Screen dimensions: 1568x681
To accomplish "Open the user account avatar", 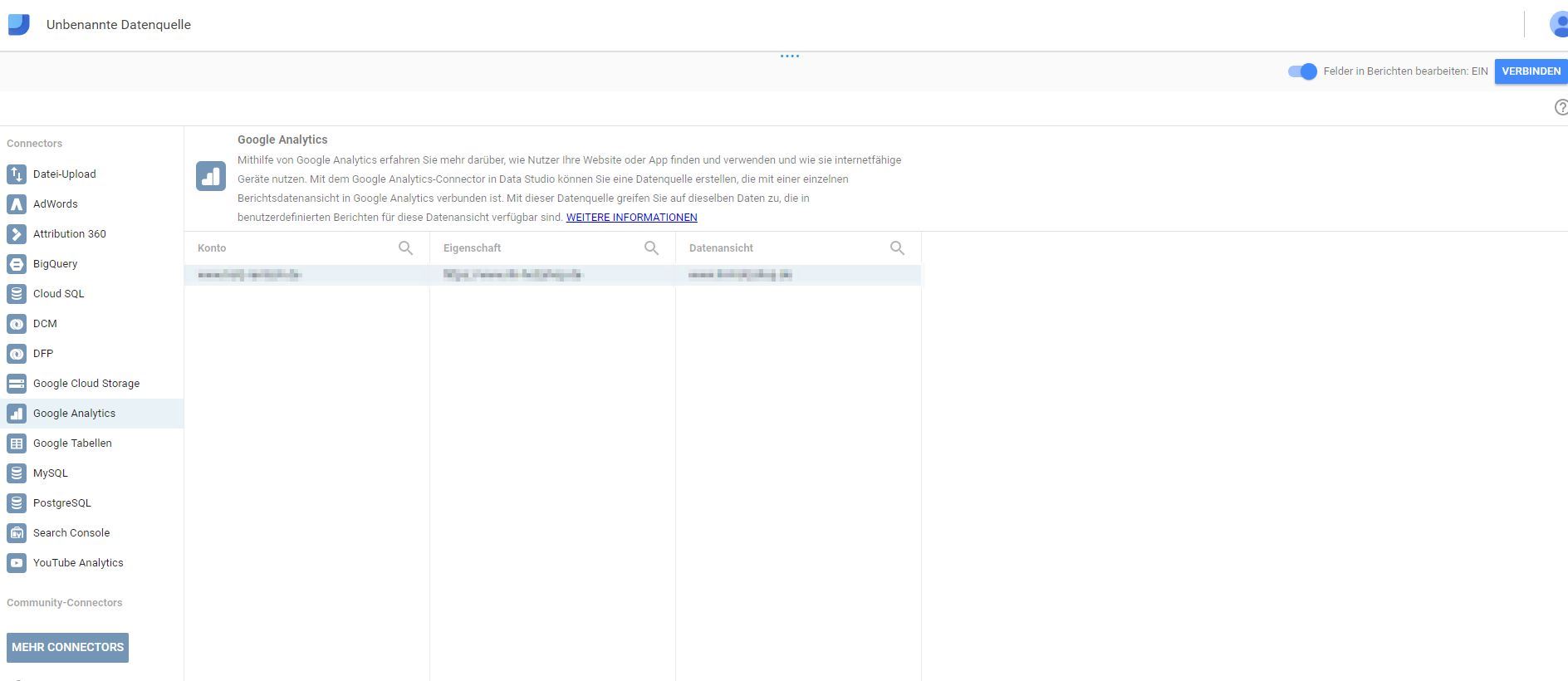I will pos(1559,24).
